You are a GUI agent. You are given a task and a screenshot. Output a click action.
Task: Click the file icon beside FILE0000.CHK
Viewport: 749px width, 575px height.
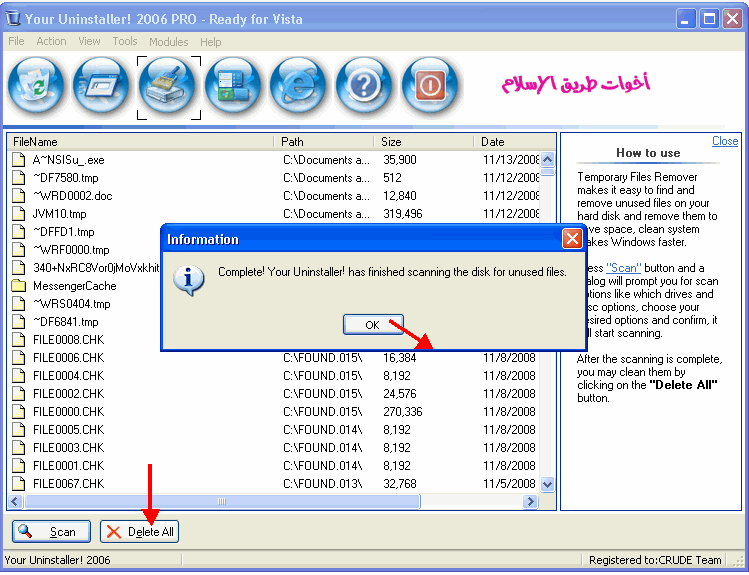pyautogui.click(x=19, y=412)
